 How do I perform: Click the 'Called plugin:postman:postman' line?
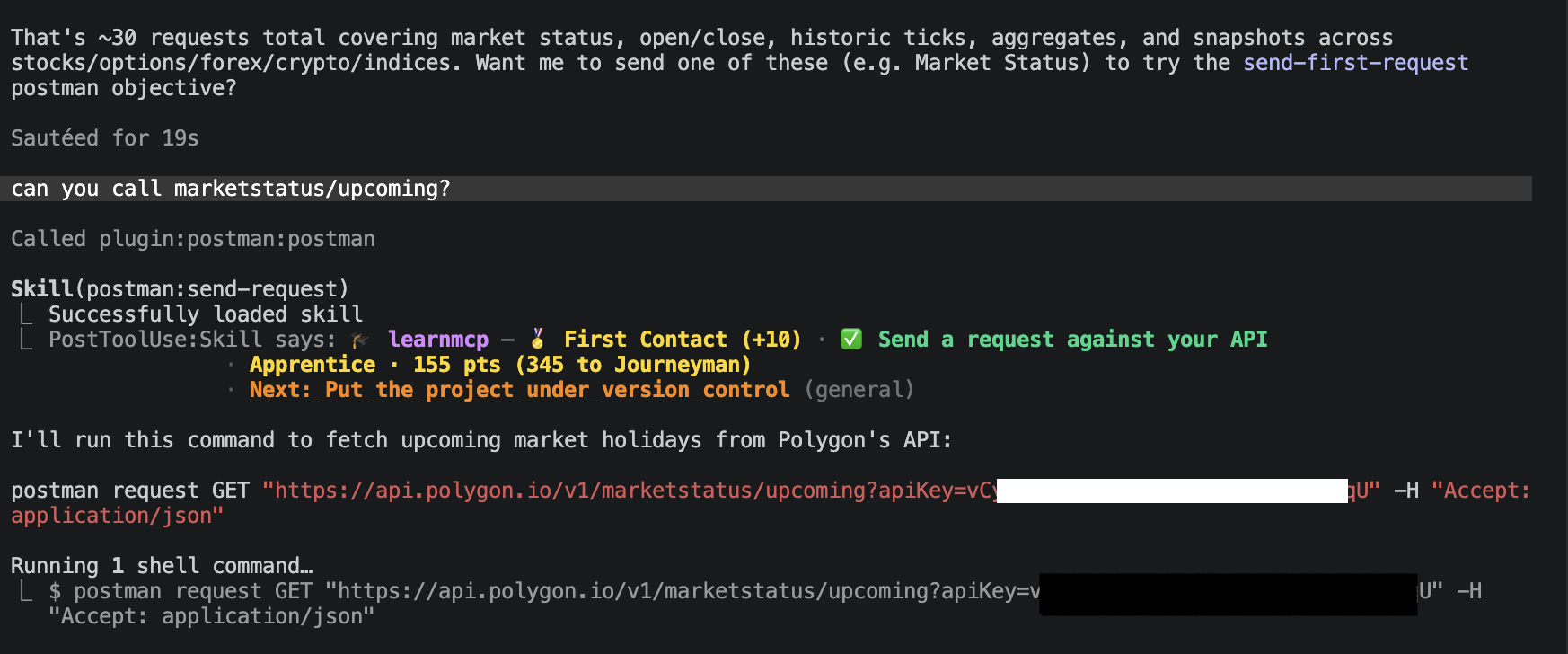pyautogui.click(x=193, y=239)
